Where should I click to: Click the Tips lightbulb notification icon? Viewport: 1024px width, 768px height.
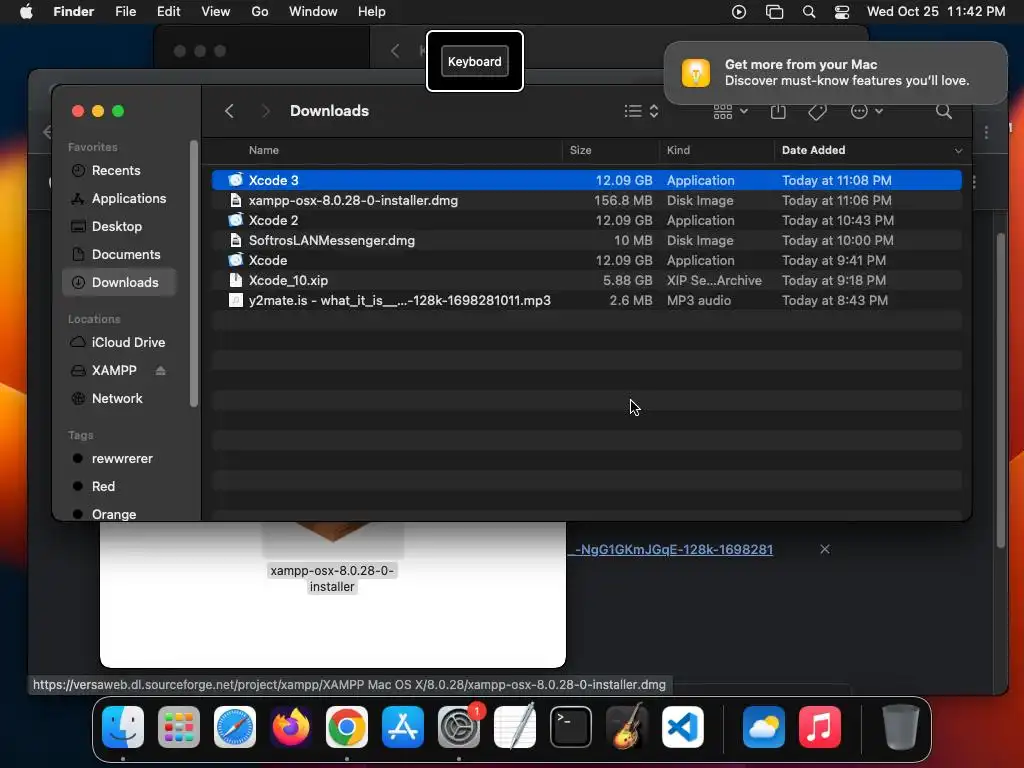696,72
